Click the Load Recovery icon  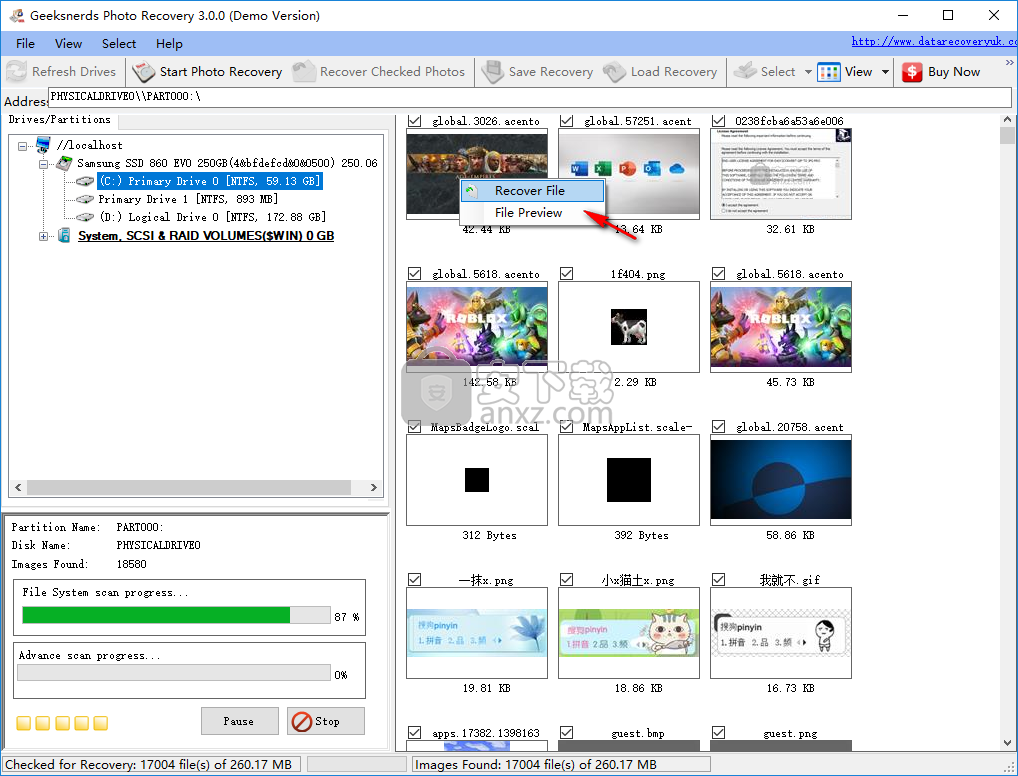tap(614, 71)
